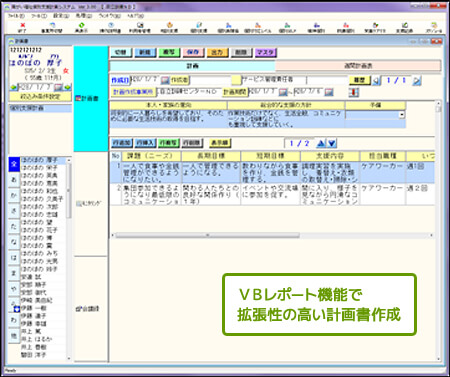Viewport: 450px width, 377px height.
Task: Click the blue down triangle beside 1/2
Action: pyautogui.click(x=332, y=144)
